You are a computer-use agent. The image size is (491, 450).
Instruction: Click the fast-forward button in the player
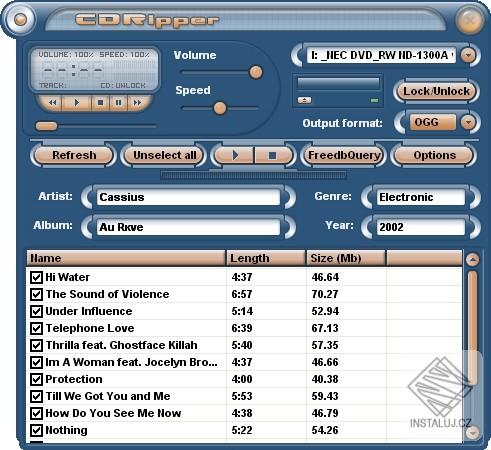pyautogui.click(x=137, y=103)
